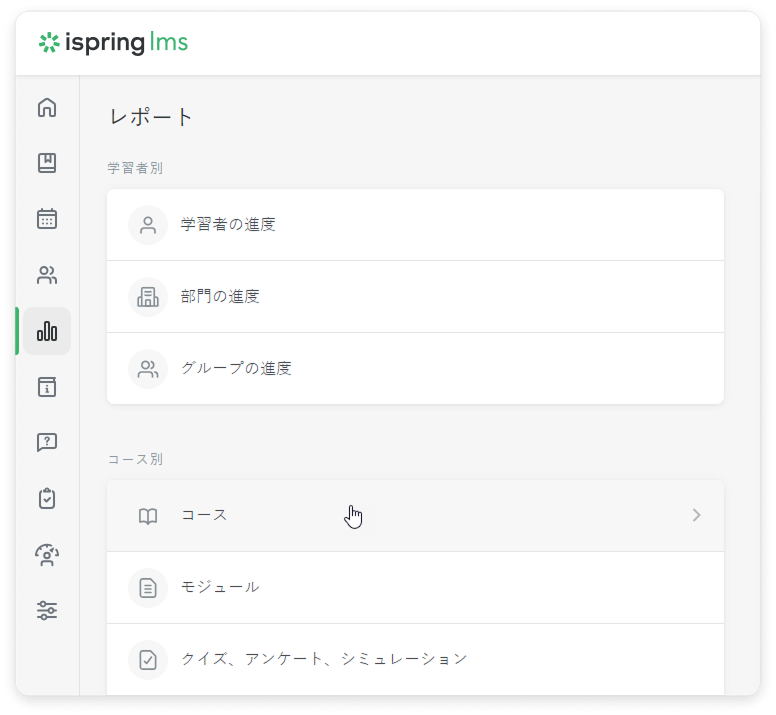Open the course catalog book icon

pyautogui.click(x=47, y=163)
